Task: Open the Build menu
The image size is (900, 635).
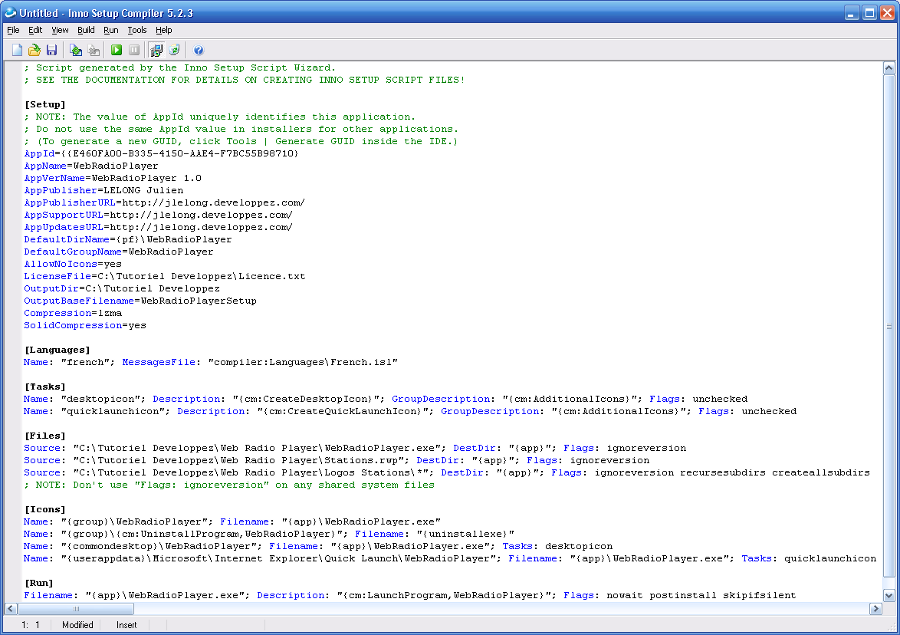Action: click(86, 30)
